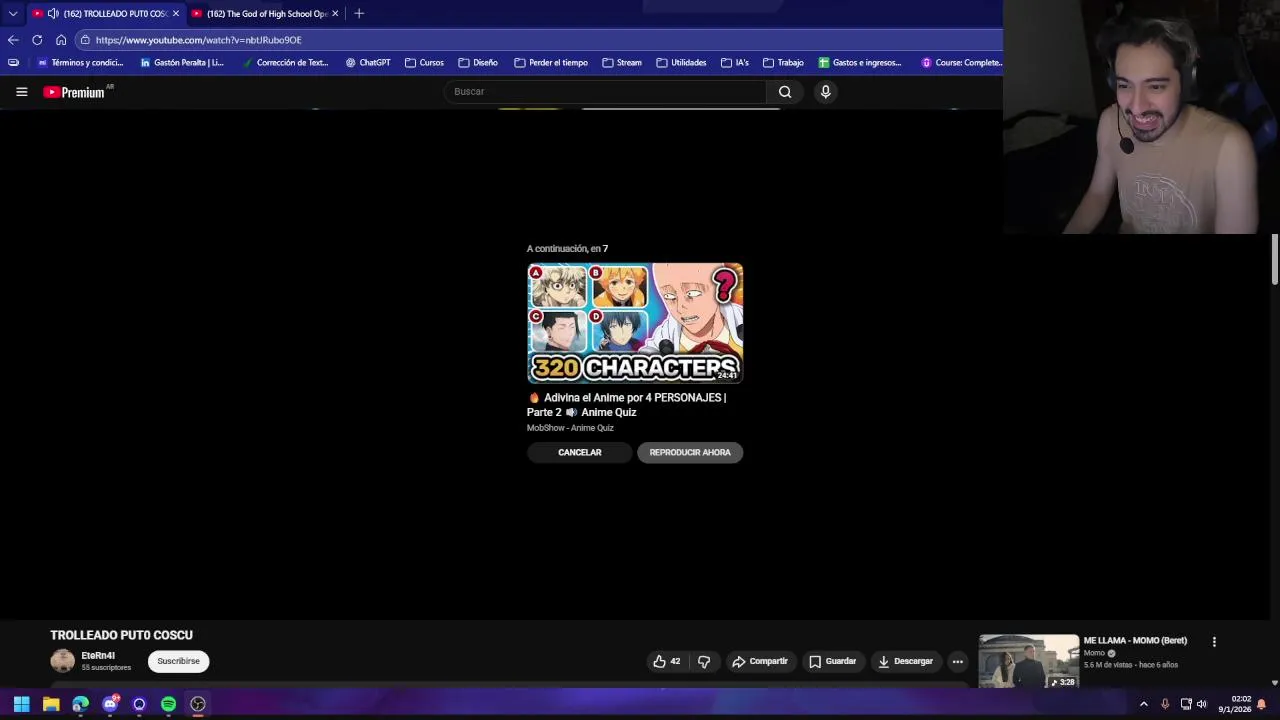Click the search magnifier button
The image size is (1280, 720).
click(785, 92)
